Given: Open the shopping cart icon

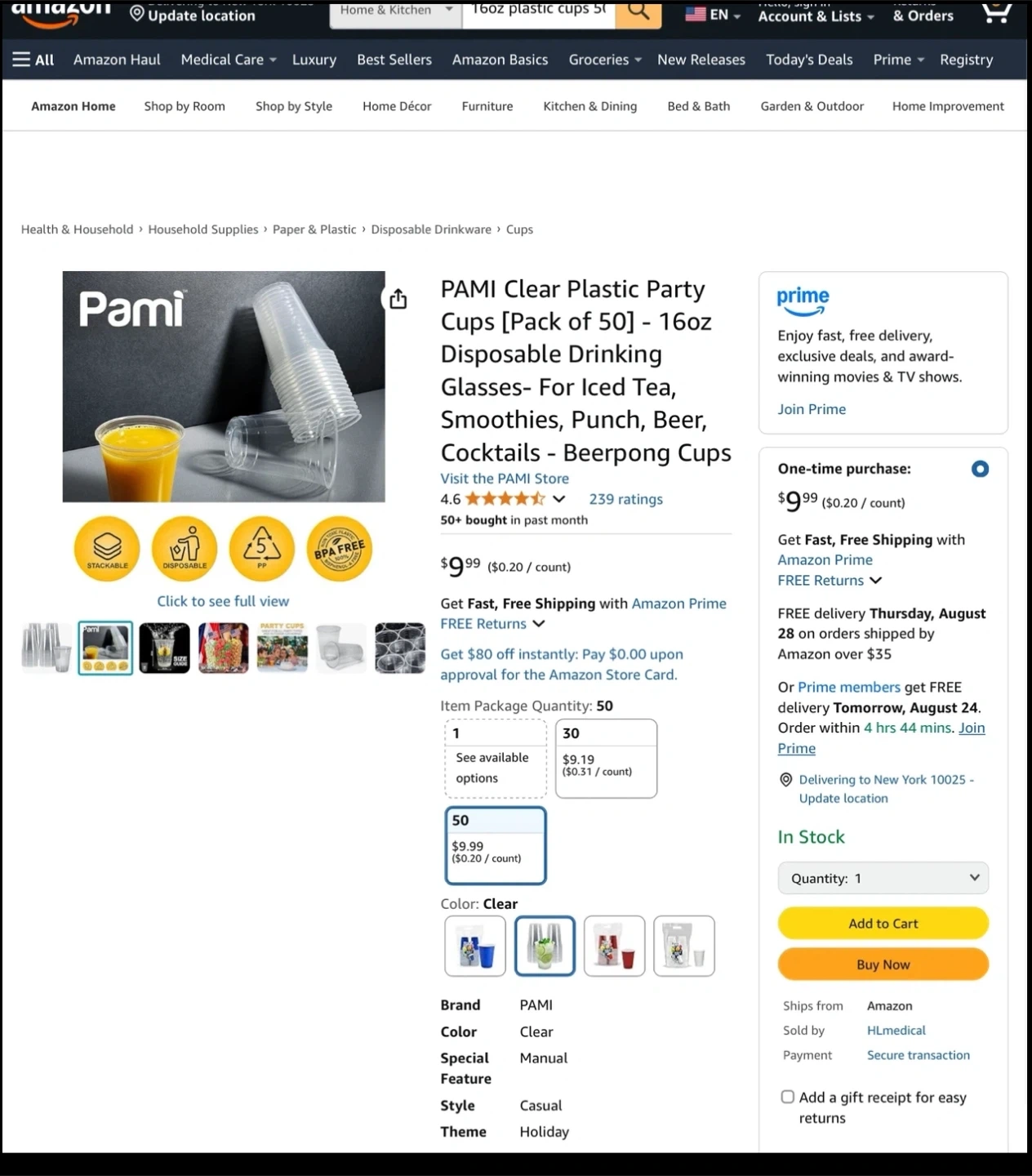Looking at the screenshot, I should pos(997,11).
